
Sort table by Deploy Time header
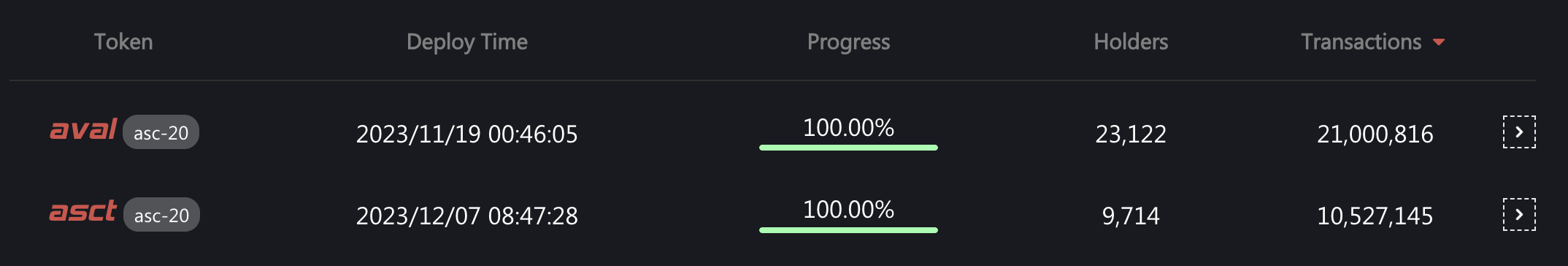click(467, 42)
